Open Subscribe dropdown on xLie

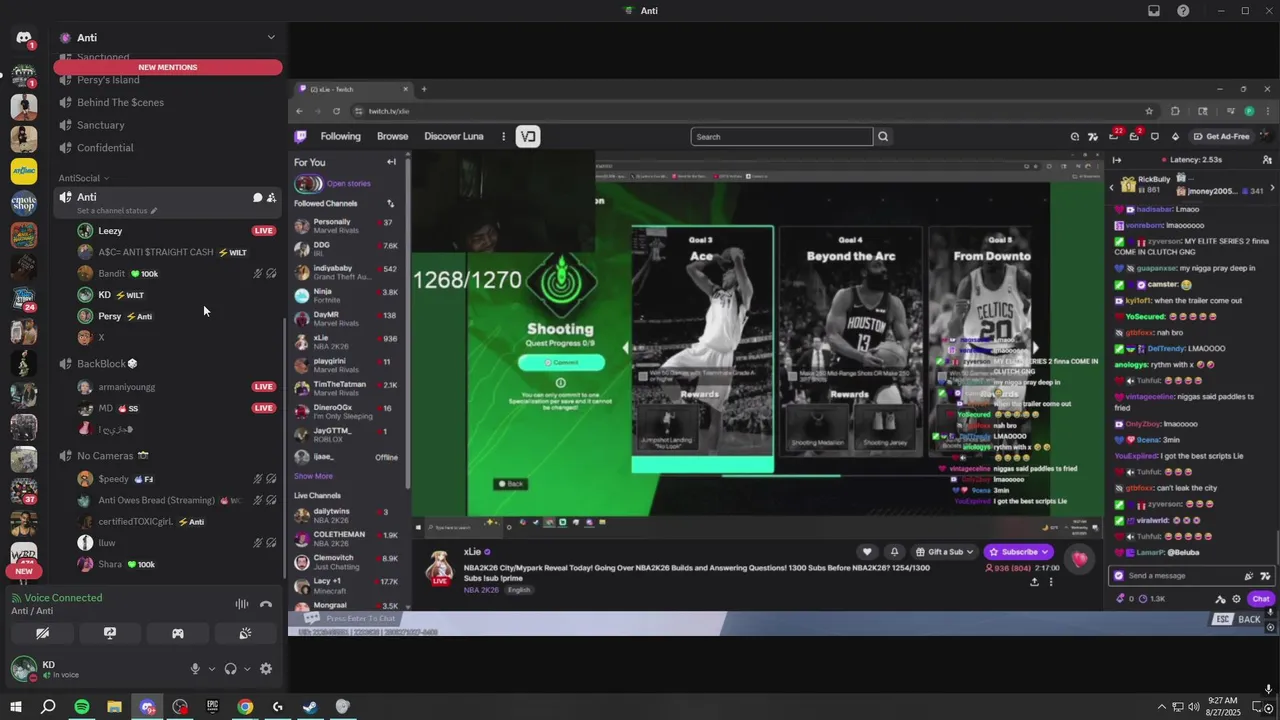pos(1019,552)
